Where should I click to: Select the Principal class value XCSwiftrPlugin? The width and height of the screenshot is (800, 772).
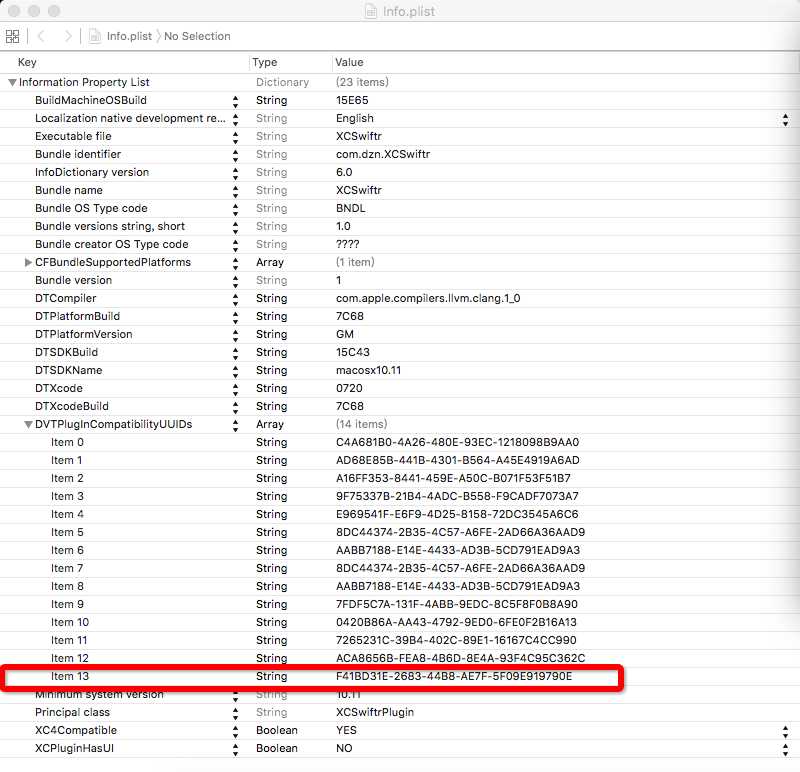pos(375,712)
